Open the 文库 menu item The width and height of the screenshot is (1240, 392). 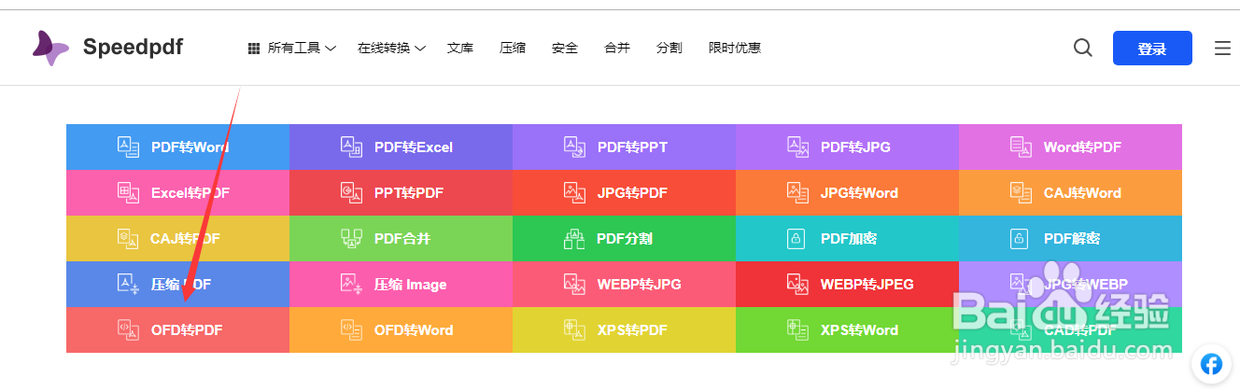(460, 48)
